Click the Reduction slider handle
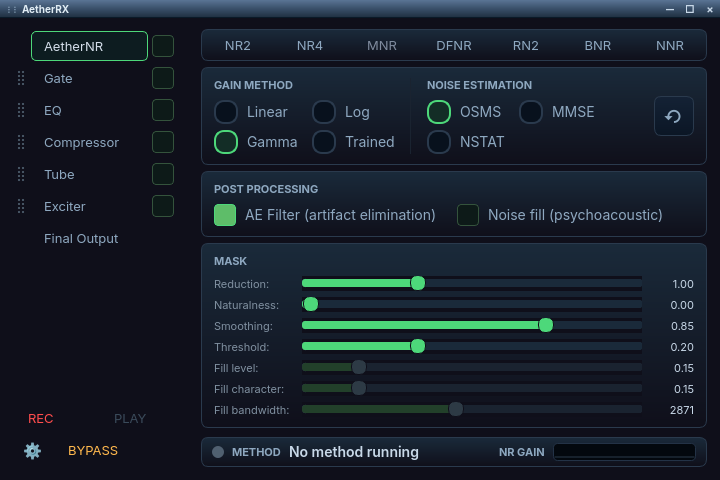This screenshot has height=480, width=720. (x=418, y=283)
